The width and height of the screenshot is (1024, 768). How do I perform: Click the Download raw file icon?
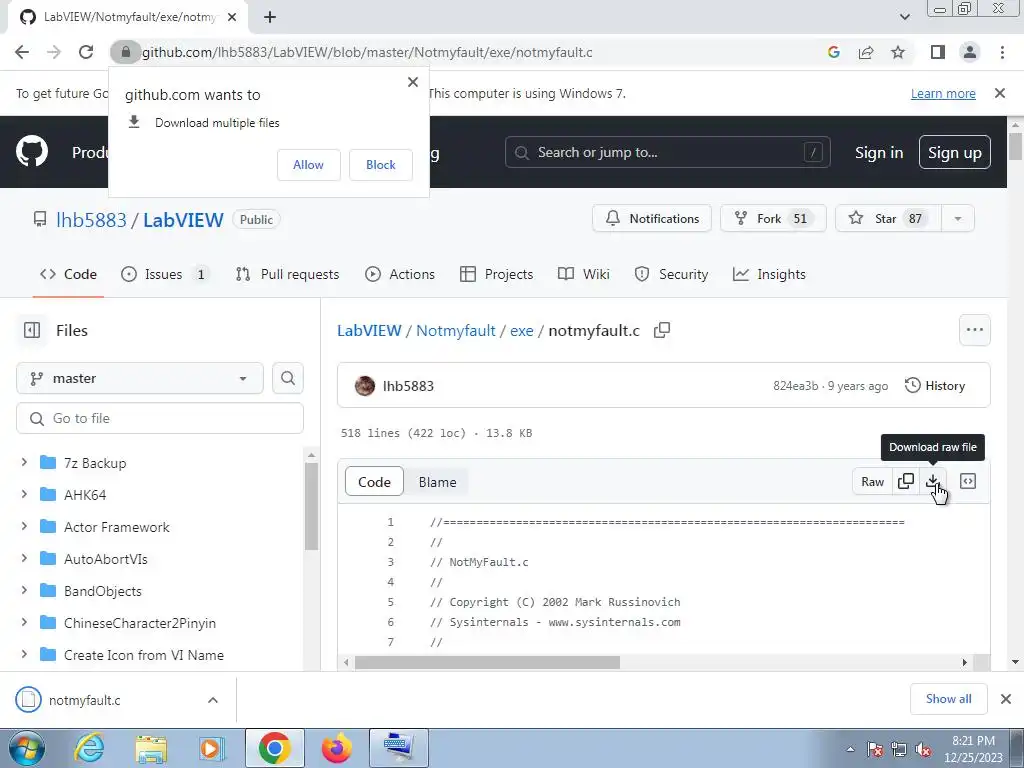[x=933, y=481]
